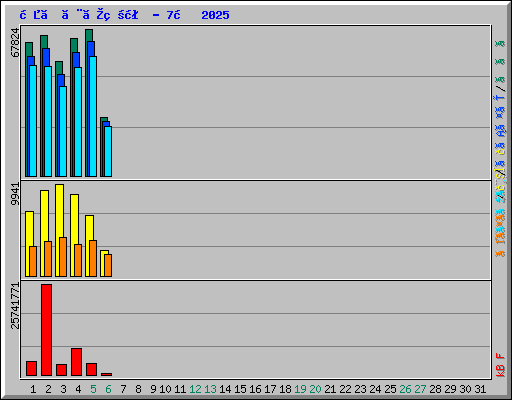Viewport: 512px width, 400px height.
Task: Click the 9941 y-axis value label
Action: pyautogui.click(x=15, y=194)
